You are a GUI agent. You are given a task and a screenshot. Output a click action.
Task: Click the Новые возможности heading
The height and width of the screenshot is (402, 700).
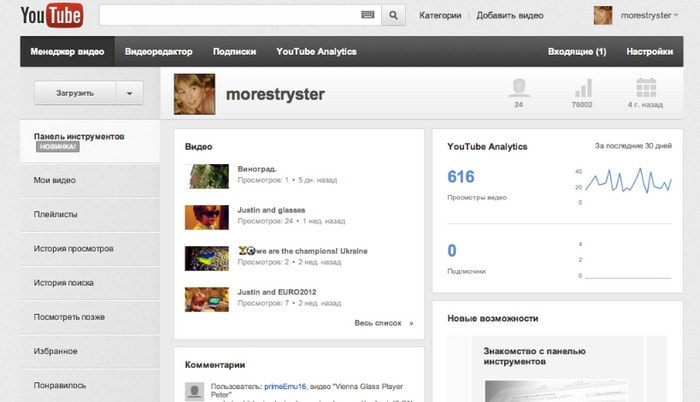(x=493, y=318)
